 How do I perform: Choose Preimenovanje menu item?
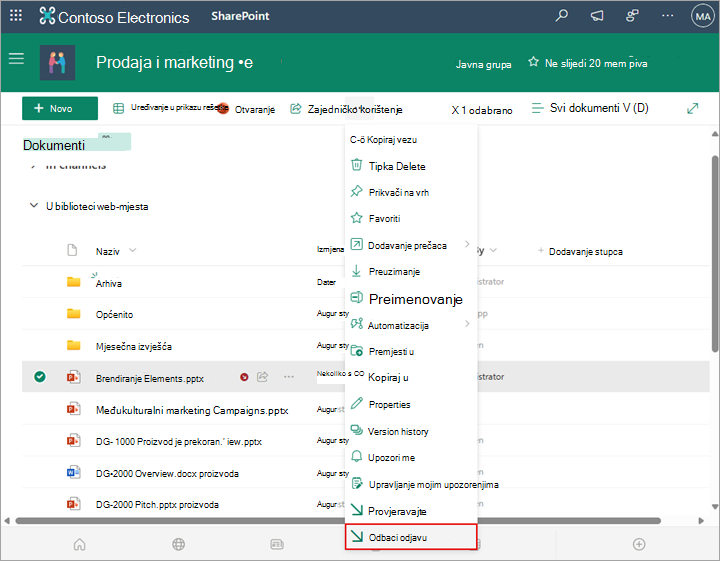click(411, 299)
